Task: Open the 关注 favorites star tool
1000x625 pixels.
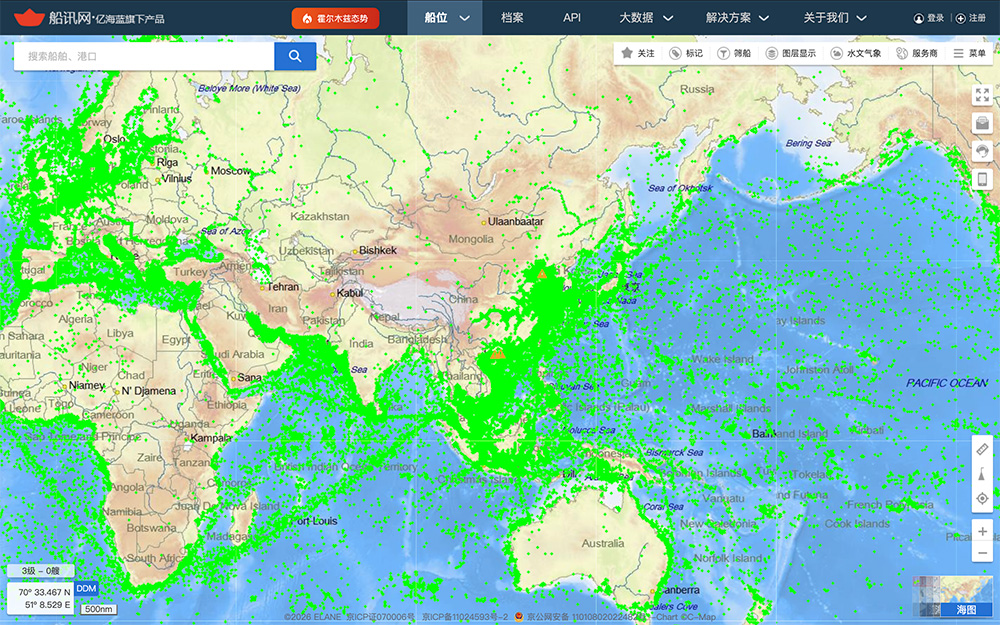Action: click(637, 53)
